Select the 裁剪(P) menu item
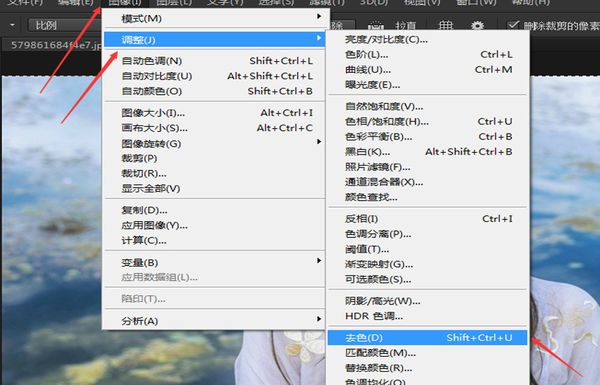Screen dimensions: 600x385 coord(214,158)
